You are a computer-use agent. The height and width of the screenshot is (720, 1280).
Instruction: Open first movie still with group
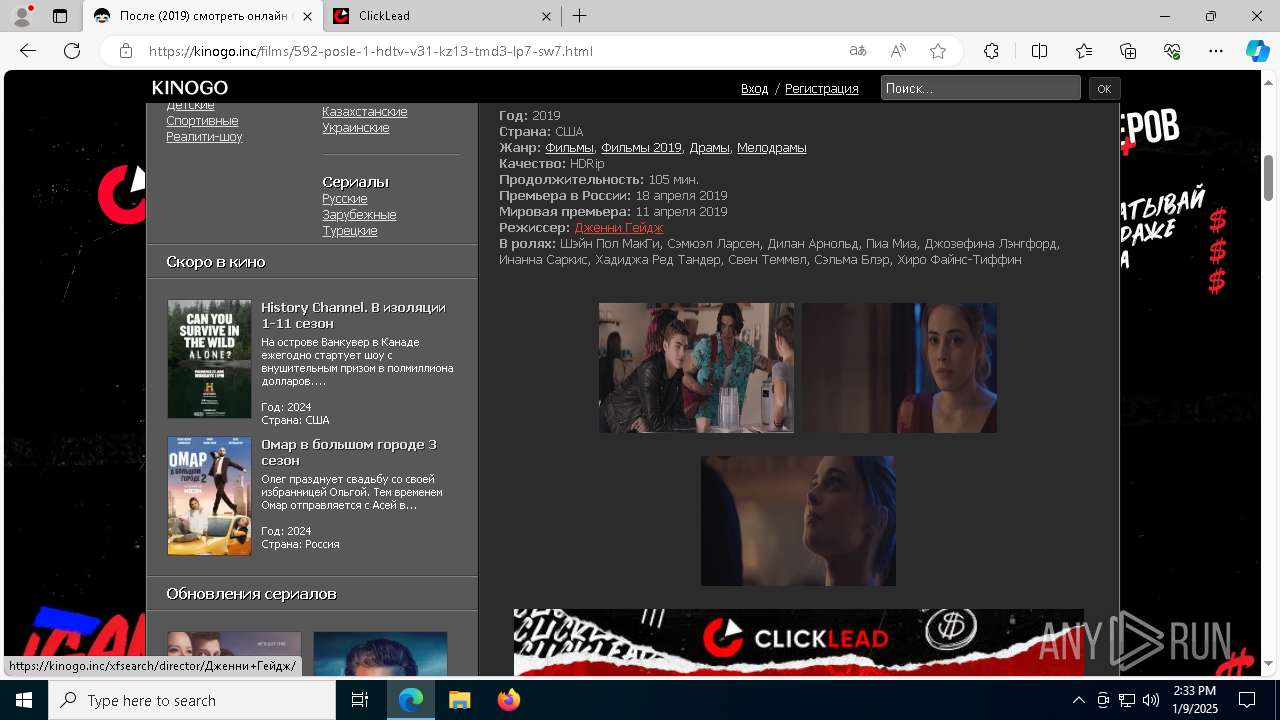(696, 368)
